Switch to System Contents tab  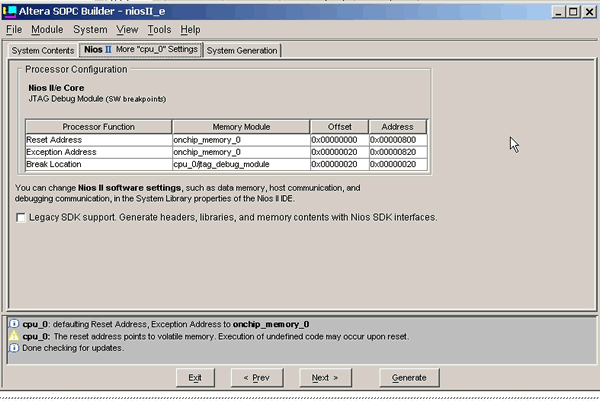[x=43, y=50]
